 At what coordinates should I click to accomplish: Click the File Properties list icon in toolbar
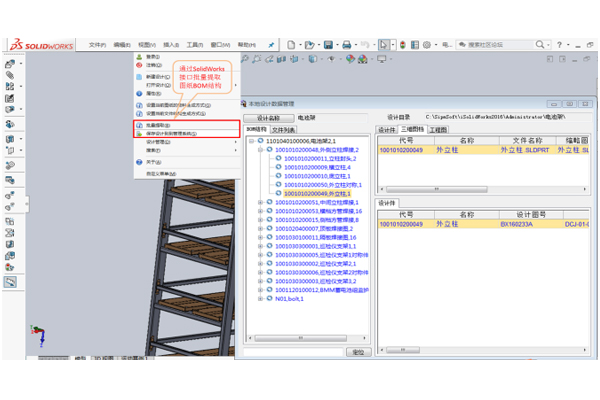[x=415, y=45]
